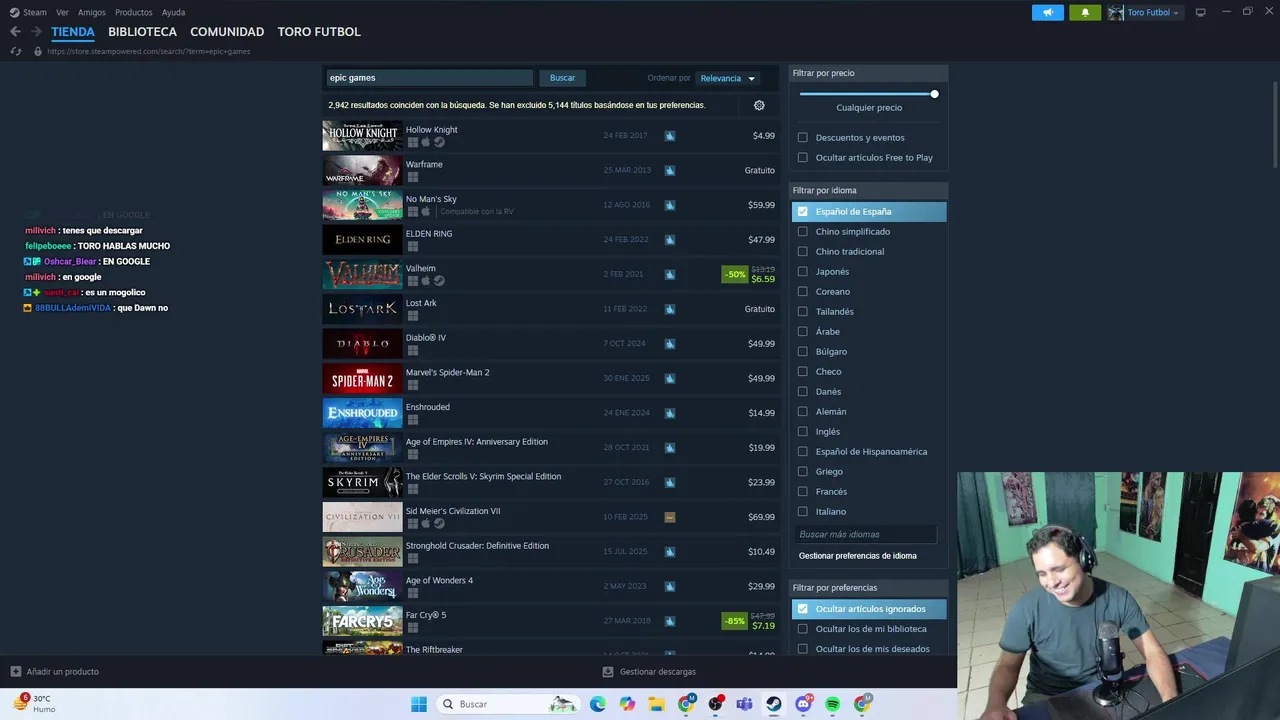Click the epic games search field

coord(429,78)
